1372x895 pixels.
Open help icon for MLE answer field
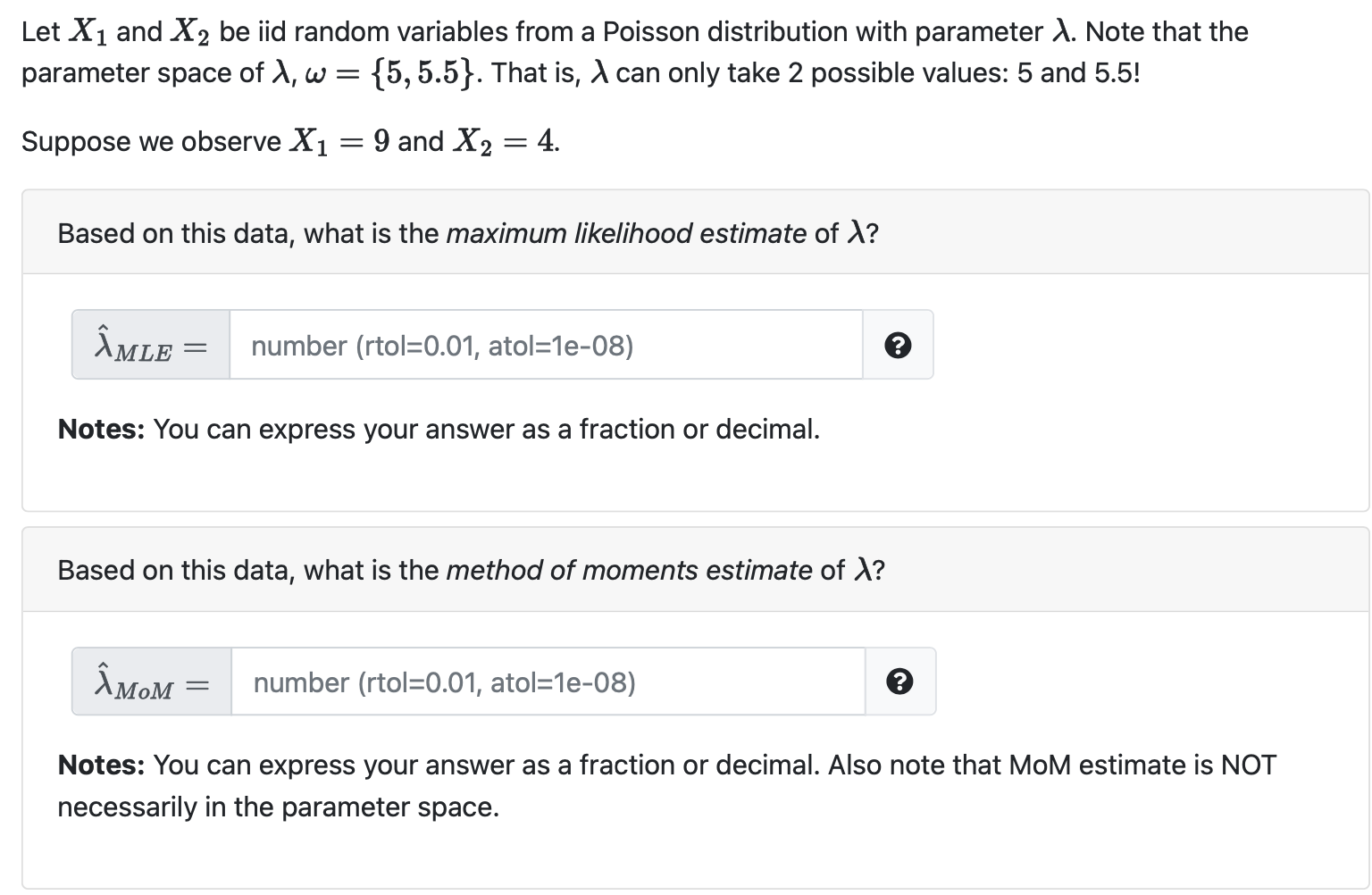pos(898,345)
